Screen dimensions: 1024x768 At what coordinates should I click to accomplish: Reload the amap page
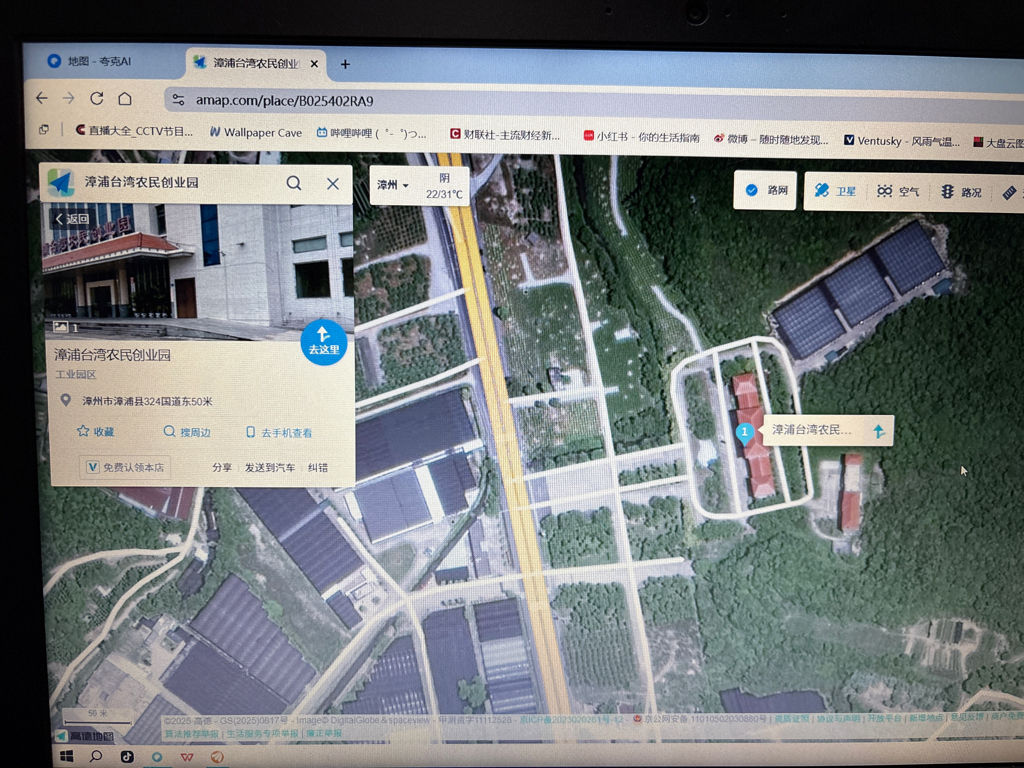97,99
